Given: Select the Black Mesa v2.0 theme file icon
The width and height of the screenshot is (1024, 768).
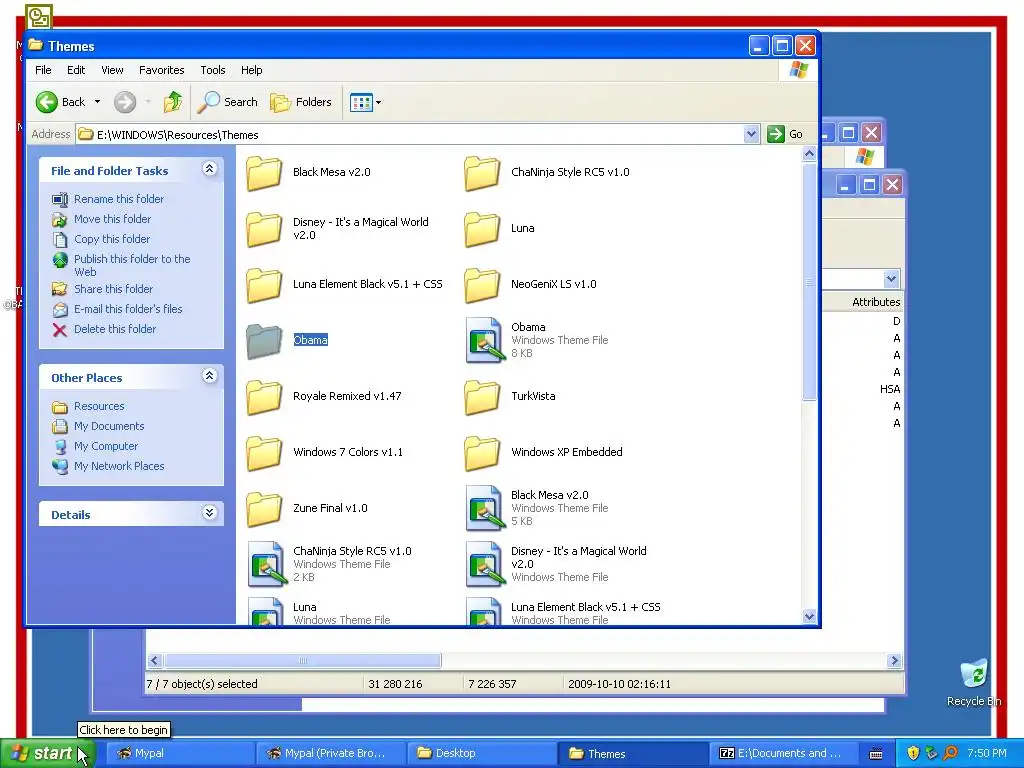Looking at the screenshot, I should click(485, 508).
